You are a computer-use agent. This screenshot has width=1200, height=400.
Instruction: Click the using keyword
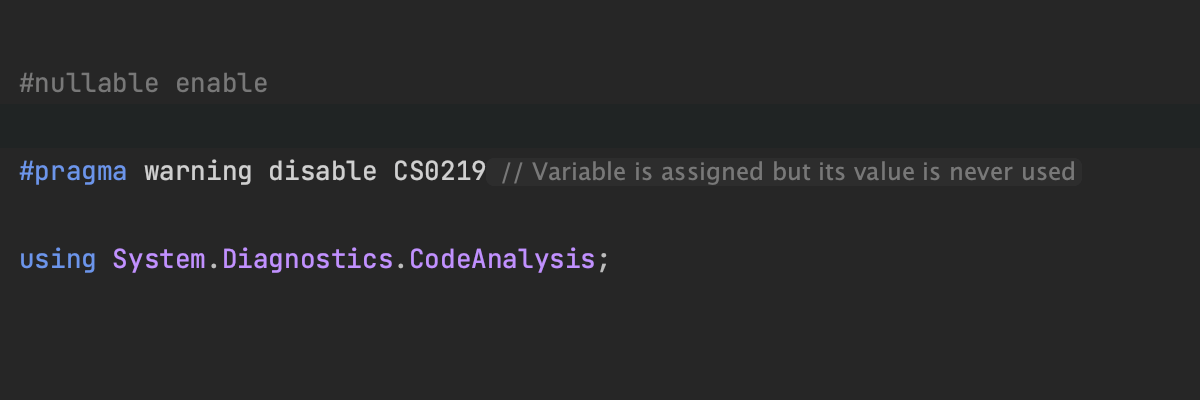pyautogui.click(x=57, y=260)
